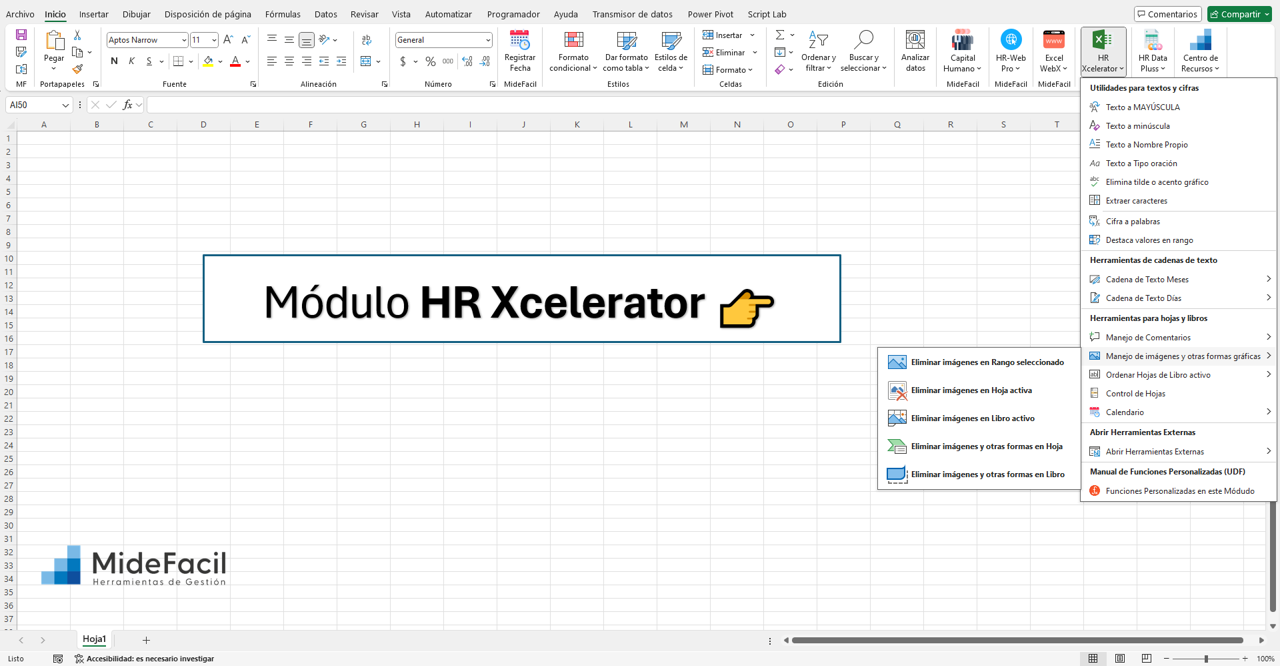Click the Analizar datos icon
This screenshot has height=666, width=1280.
tap(915, 40)
